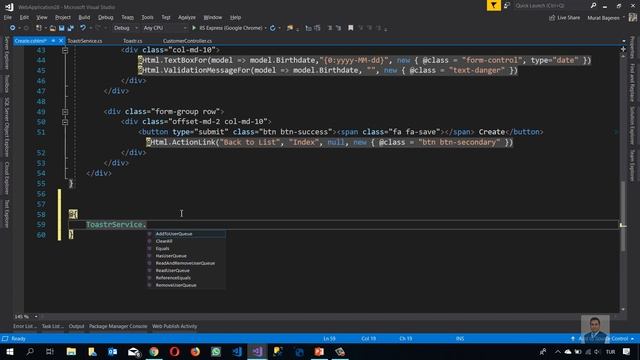Viewport: 640px width, 360px height.
Task: Click the Undo arrow icon
Action: point(83,28)
